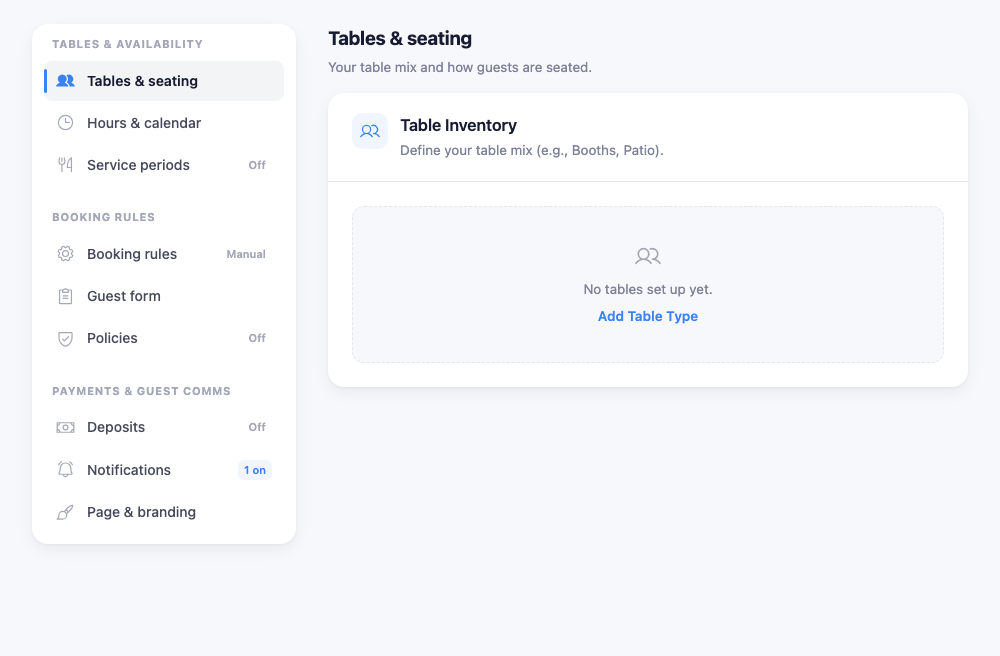The width and height of the screenshot is (1000, 656).
Task: Click the Hours & calendar clock icon
Action: [x=65, y=123]
